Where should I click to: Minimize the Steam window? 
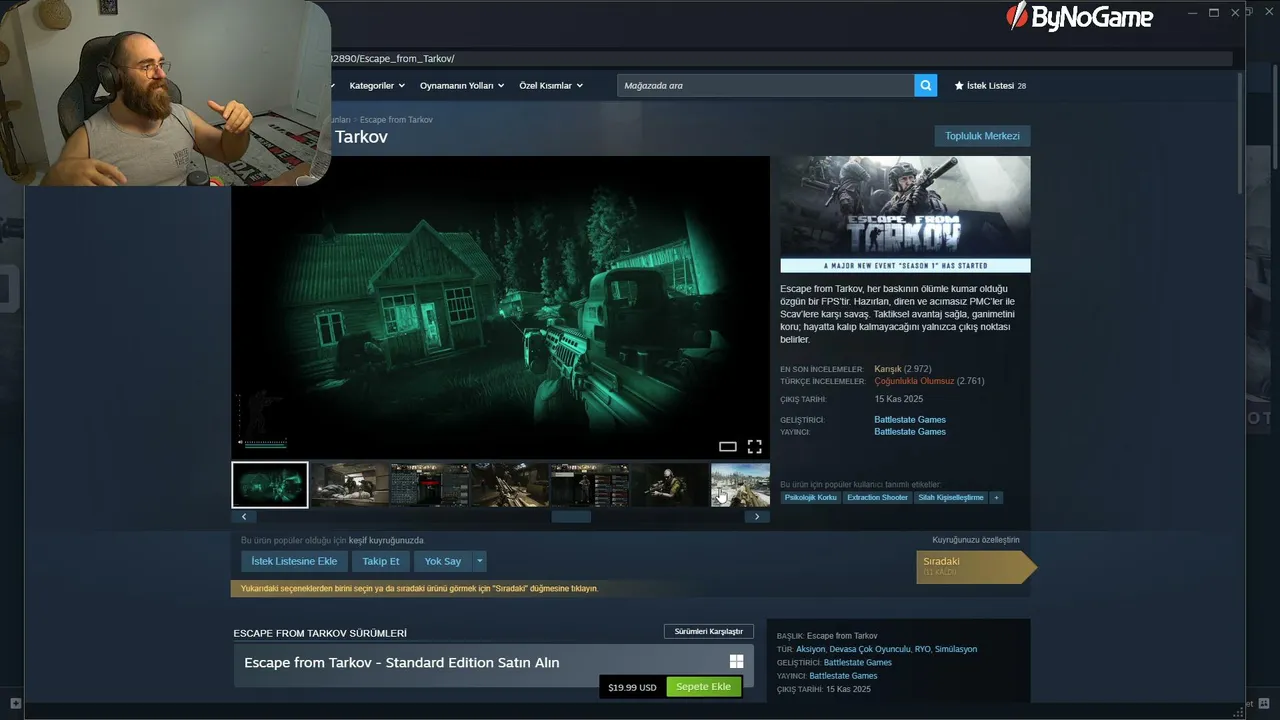tap(1192, 13)
